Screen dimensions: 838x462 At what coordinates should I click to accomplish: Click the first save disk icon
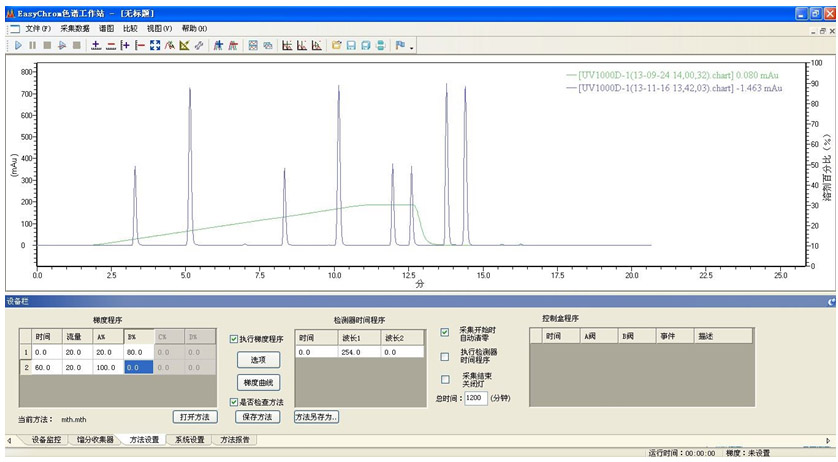click(352, 46)
